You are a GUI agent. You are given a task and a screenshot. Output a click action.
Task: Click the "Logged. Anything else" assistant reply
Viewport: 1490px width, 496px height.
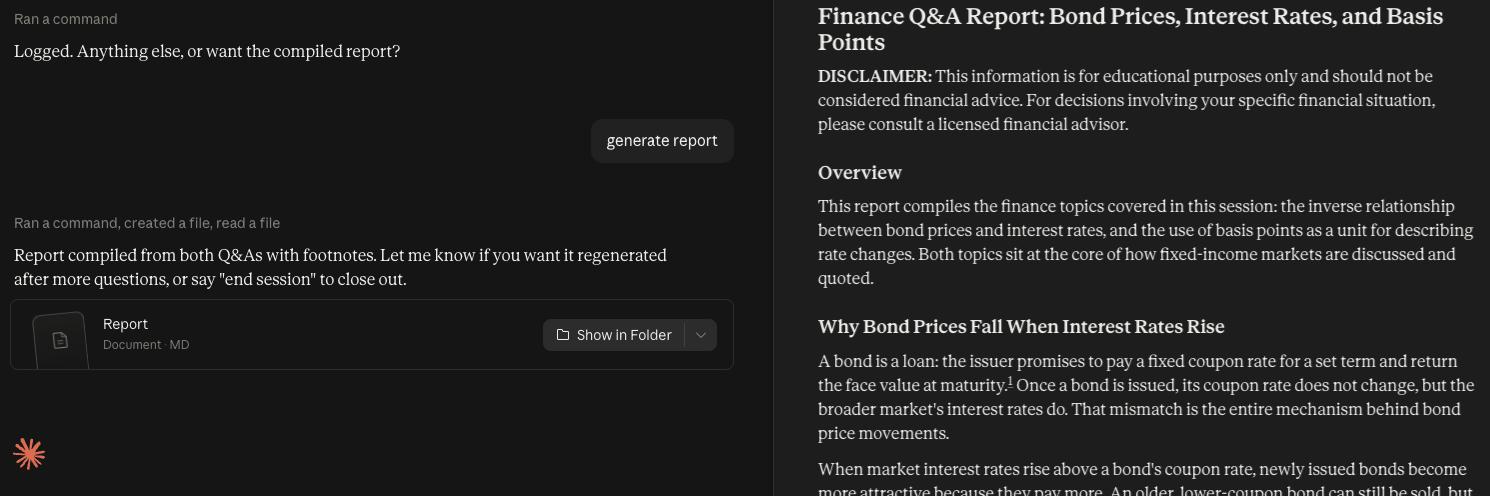[207, 51]
